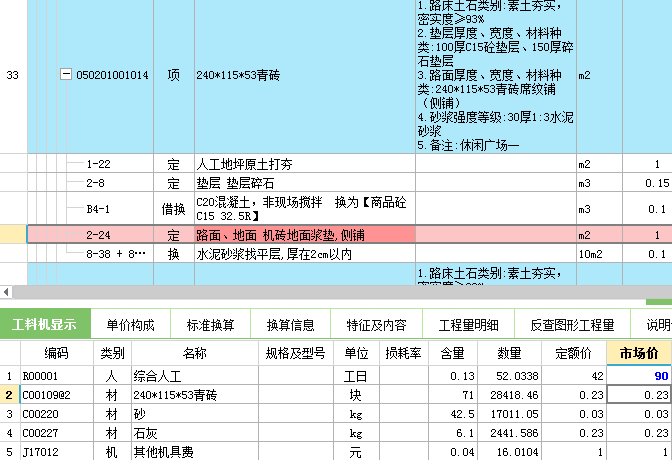Click item name 240*115*53青砖 in row 33
The height and width of the screenshot is (460, 672).
(305, 75)
